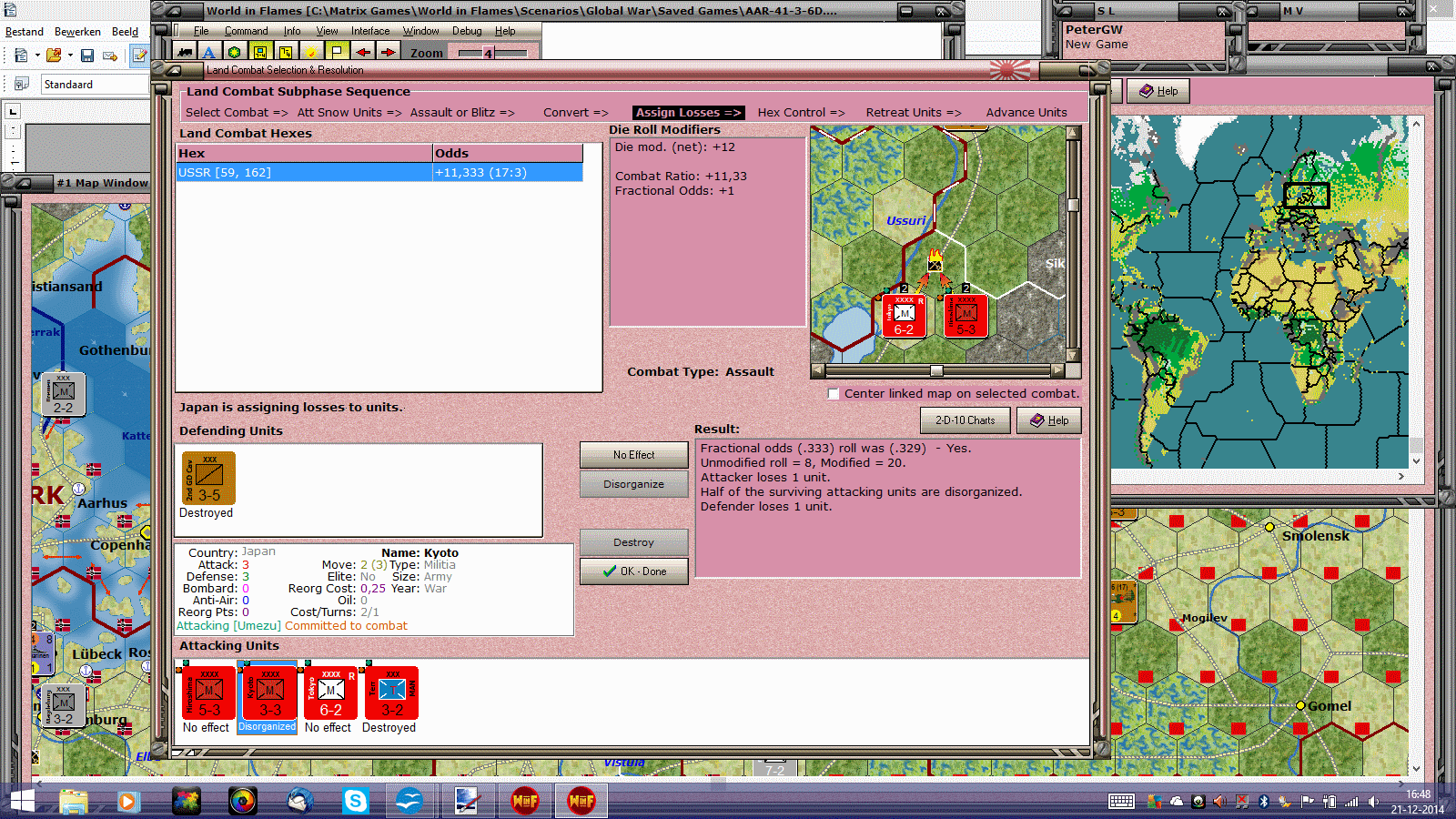Open the on-screen keyboard from the taskbar
Viewport: 1456px width, 819px height.
pos(1121,802)
